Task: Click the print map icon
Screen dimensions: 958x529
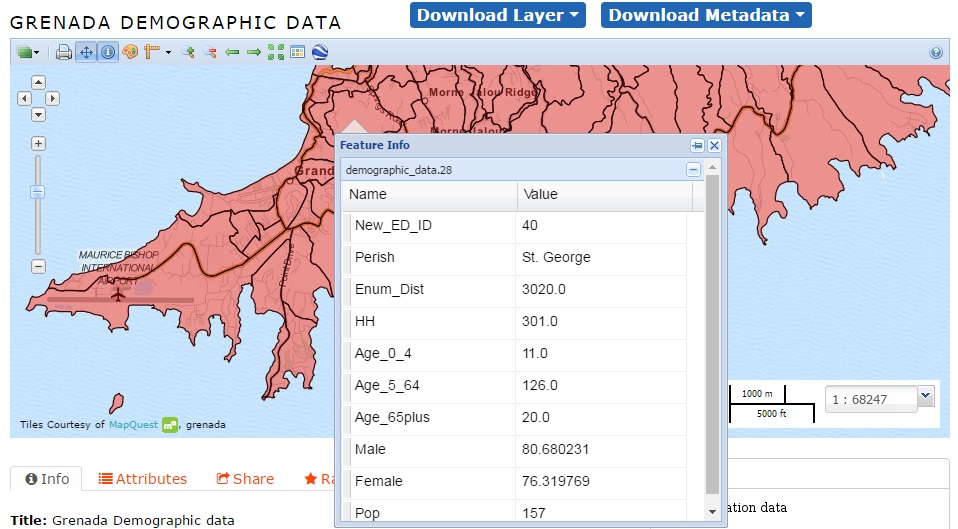Action: click(x=64, y=52)
